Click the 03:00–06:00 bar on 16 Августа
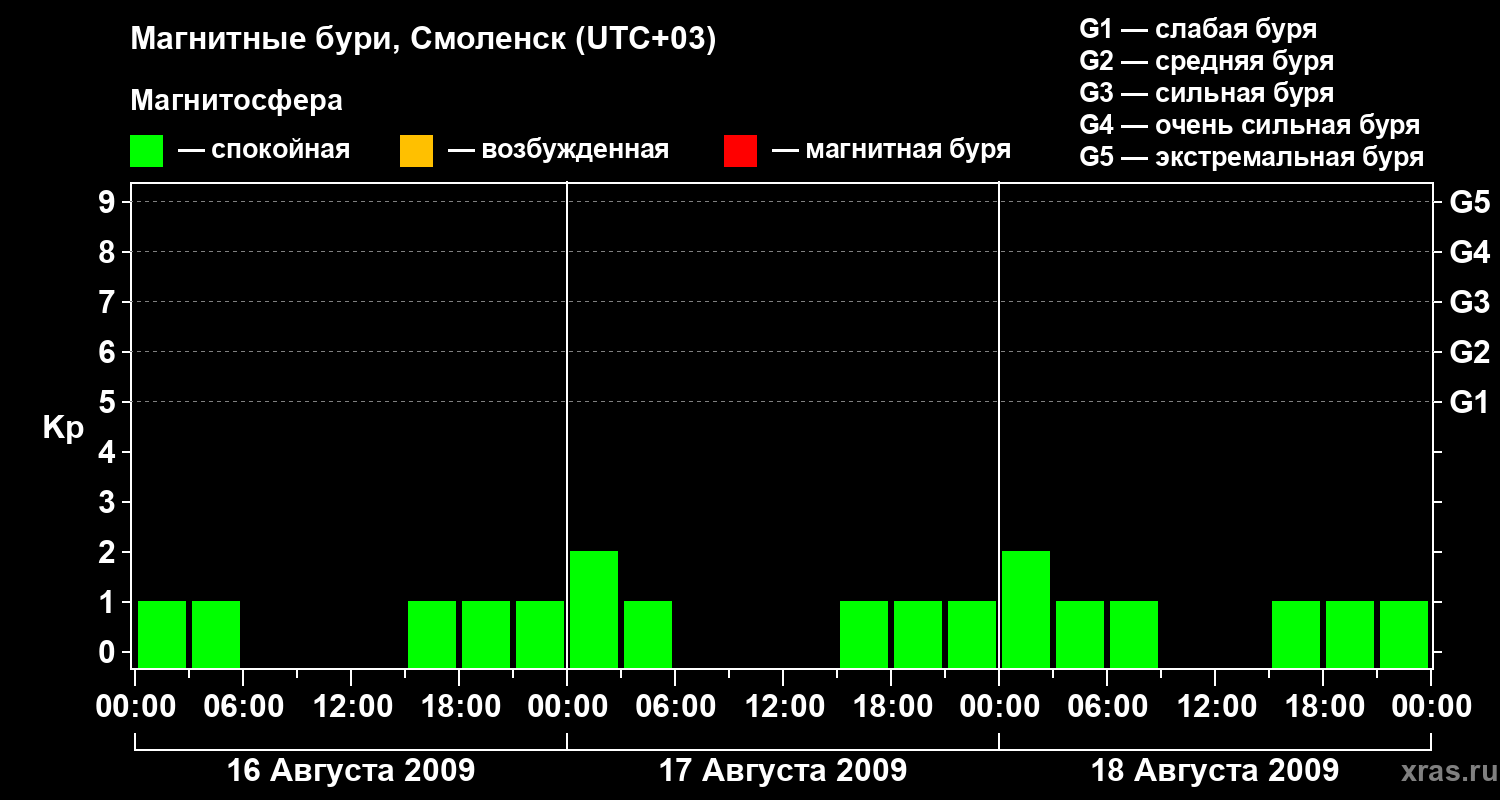 (x=216, y=634)
